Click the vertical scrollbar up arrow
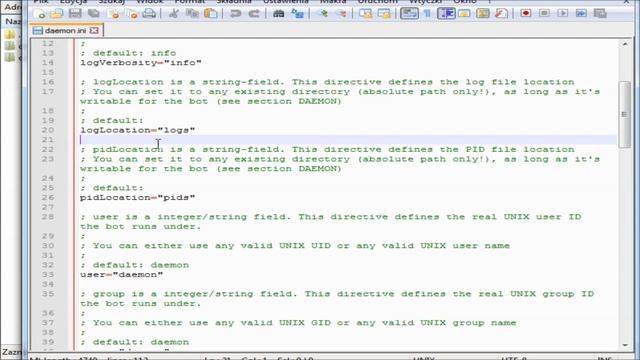 625,44
